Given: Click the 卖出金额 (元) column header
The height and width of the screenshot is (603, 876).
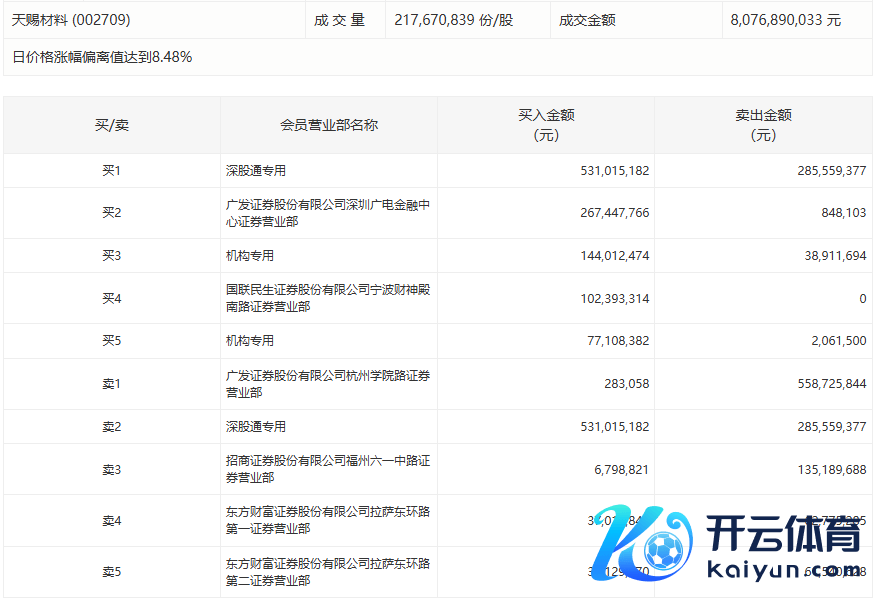Looking at the screenshot, I should click(x=763, y=125).
